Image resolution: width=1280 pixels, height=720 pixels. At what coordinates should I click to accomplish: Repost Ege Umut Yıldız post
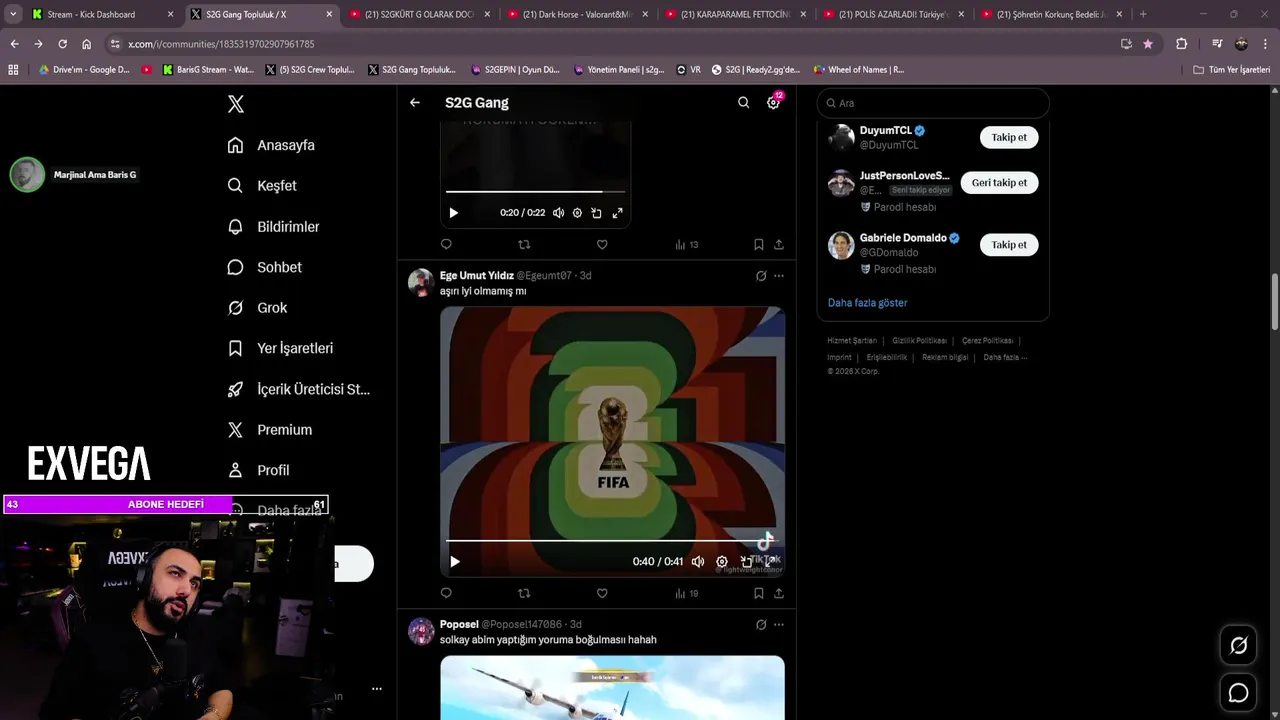(524, 593)
